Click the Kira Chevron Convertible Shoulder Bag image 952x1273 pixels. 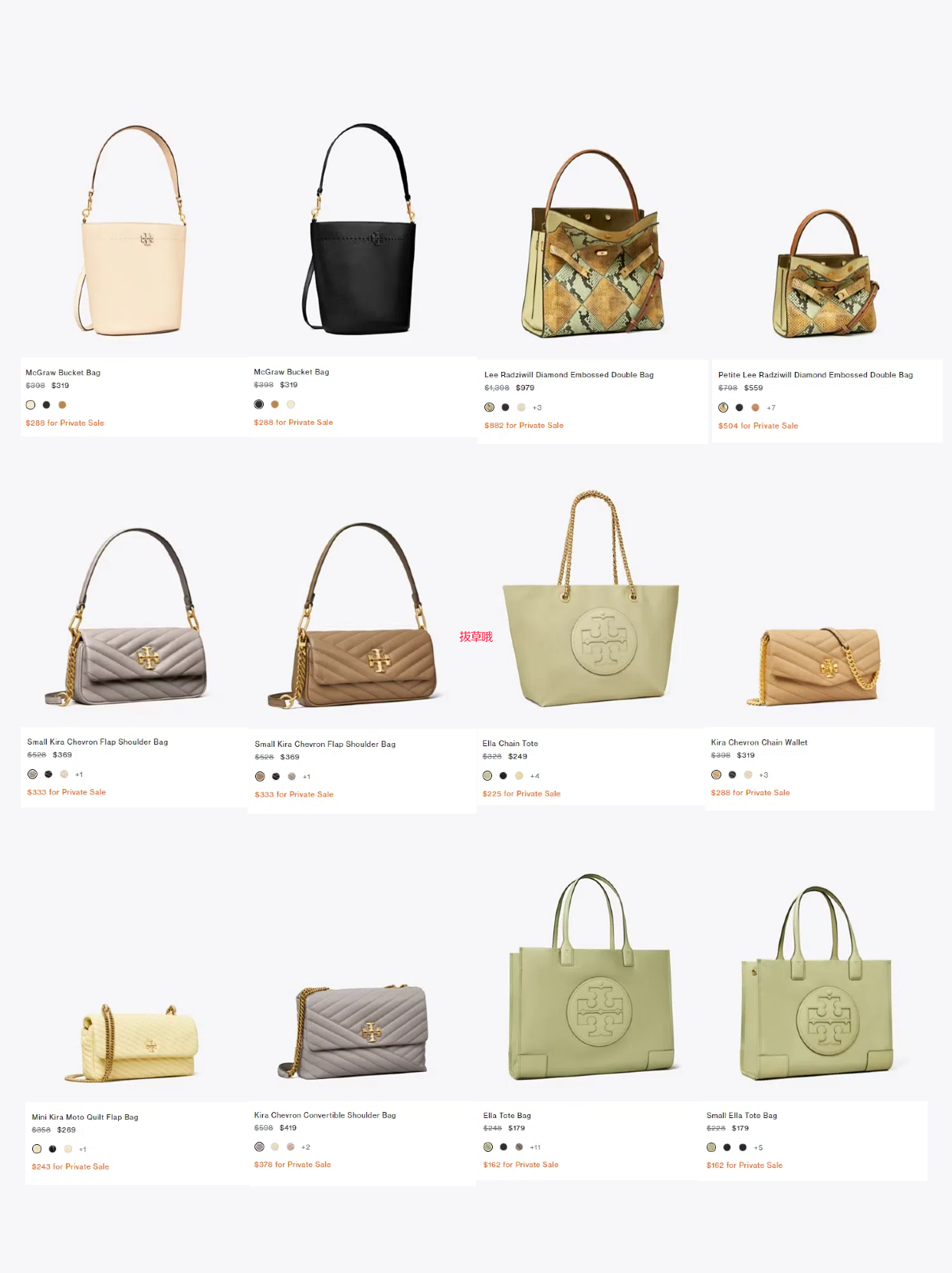[x=353, y=1031]
